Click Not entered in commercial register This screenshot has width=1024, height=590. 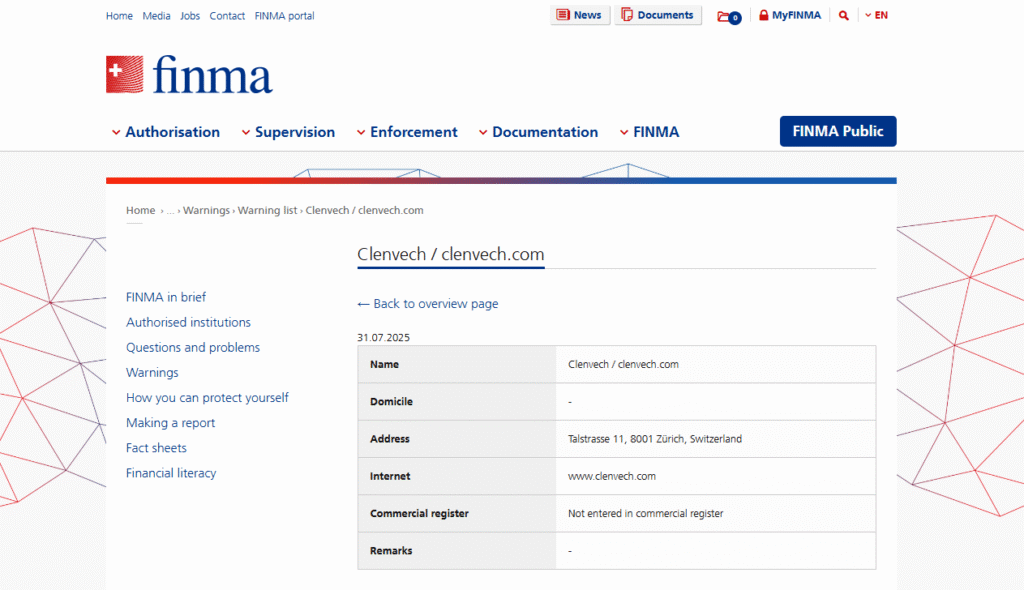point(645,514)
